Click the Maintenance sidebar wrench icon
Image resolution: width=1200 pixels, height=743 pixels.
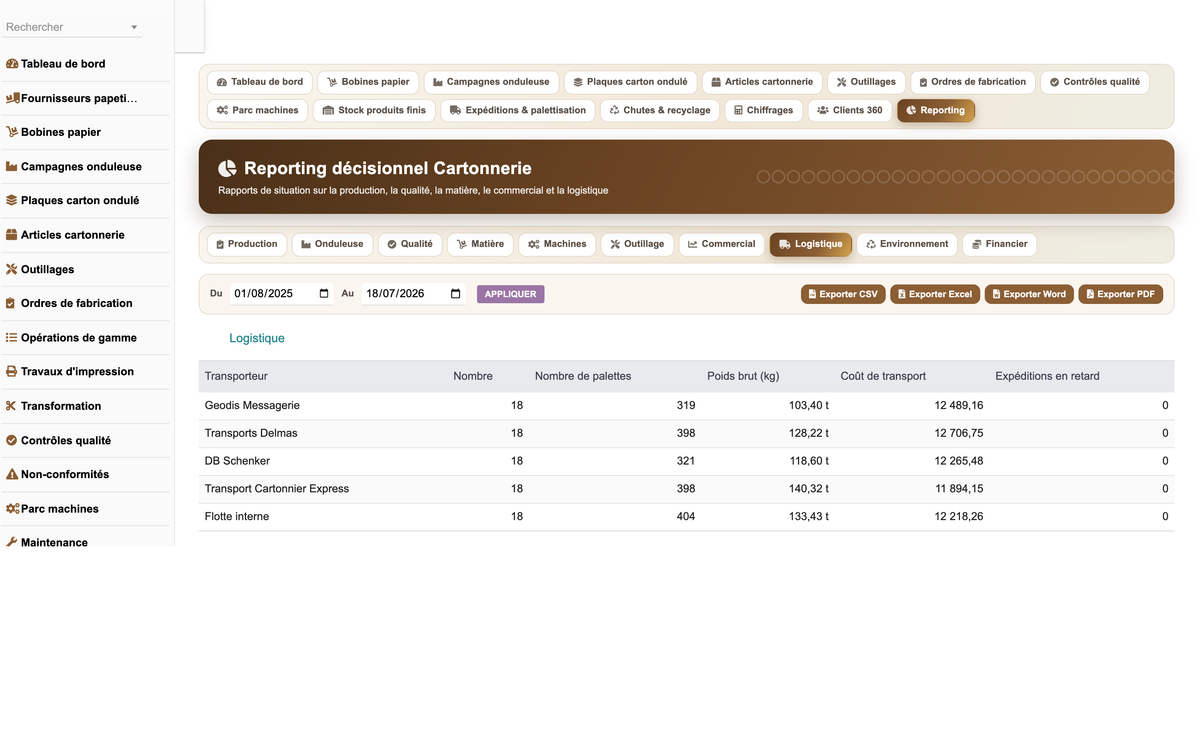click(12, 542)
